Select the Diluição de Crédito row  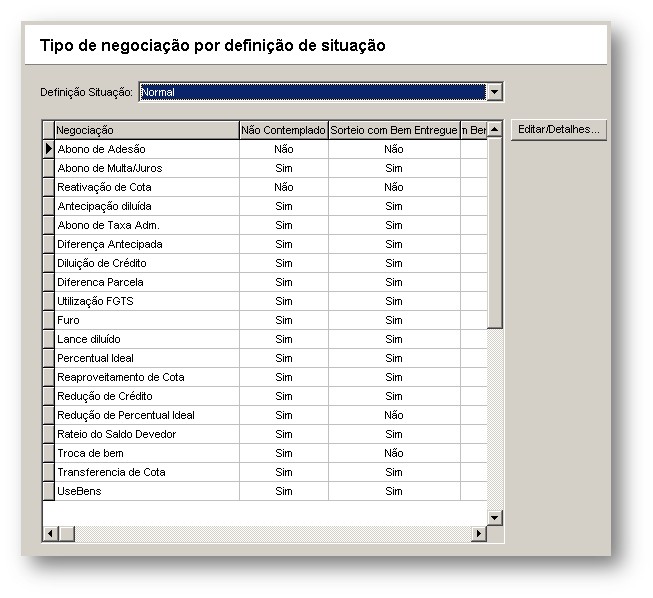point(265,263)
